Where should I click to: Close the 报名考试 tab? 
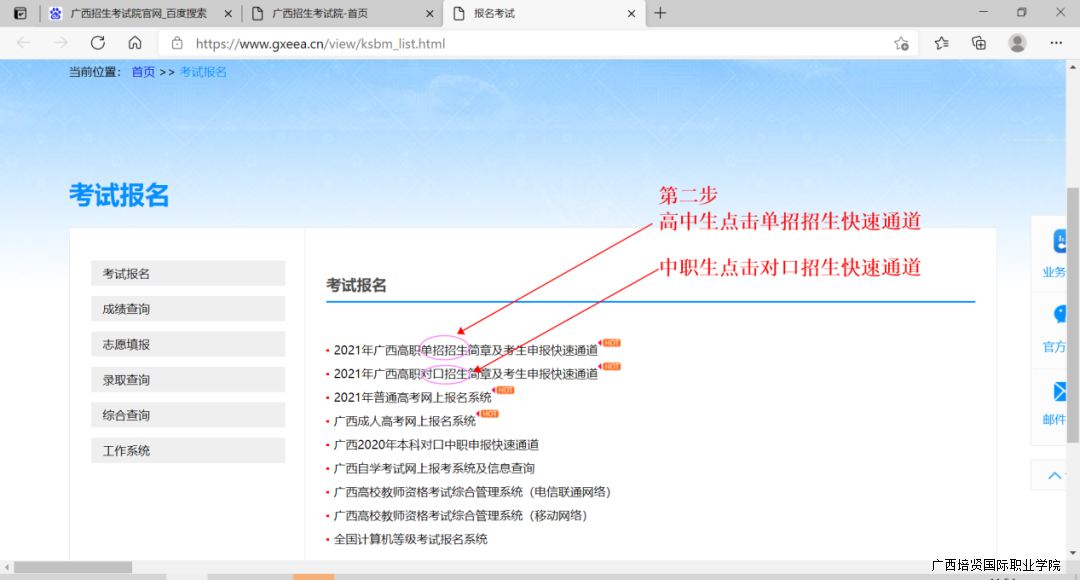coord(631,13)
